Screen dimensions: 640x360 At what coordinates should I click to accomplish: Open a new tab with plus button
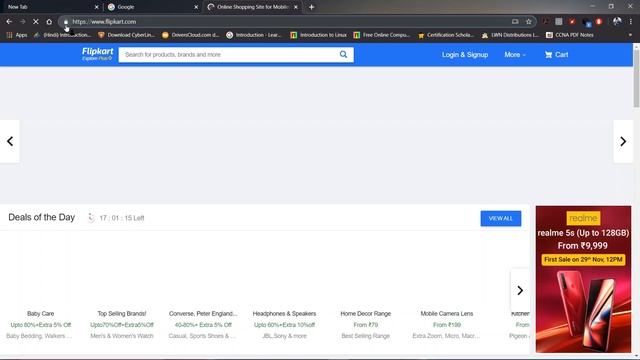tap(311, 7)
